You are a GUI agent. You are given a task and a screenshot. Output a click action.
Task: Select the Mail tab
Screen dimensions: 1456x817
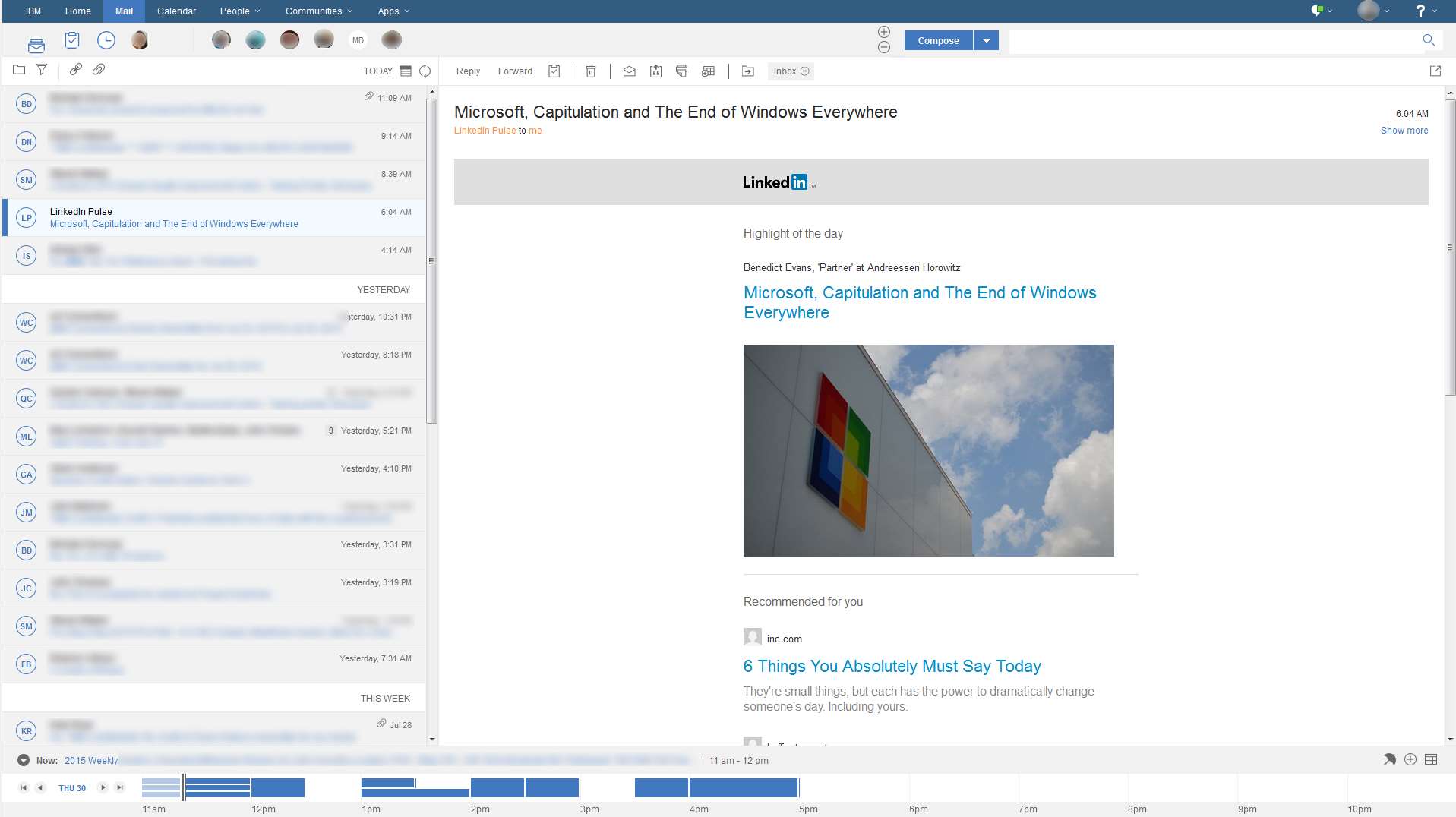124,11
